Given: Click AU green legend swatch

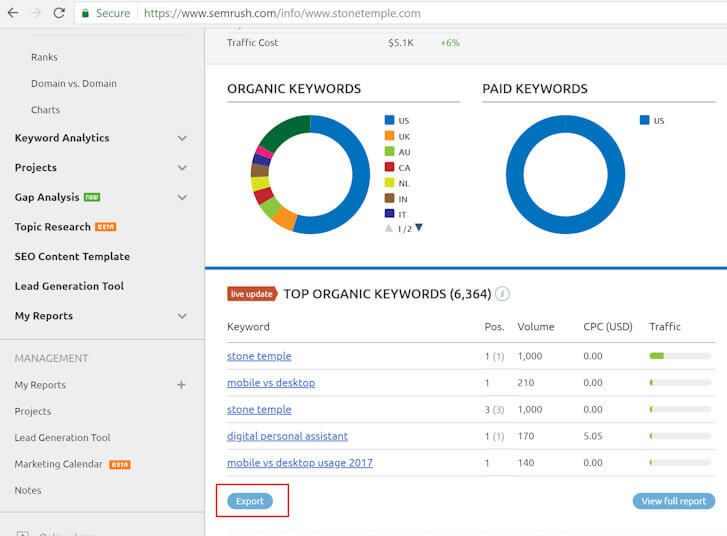Looking at the screenshot, I should point(389,152).
